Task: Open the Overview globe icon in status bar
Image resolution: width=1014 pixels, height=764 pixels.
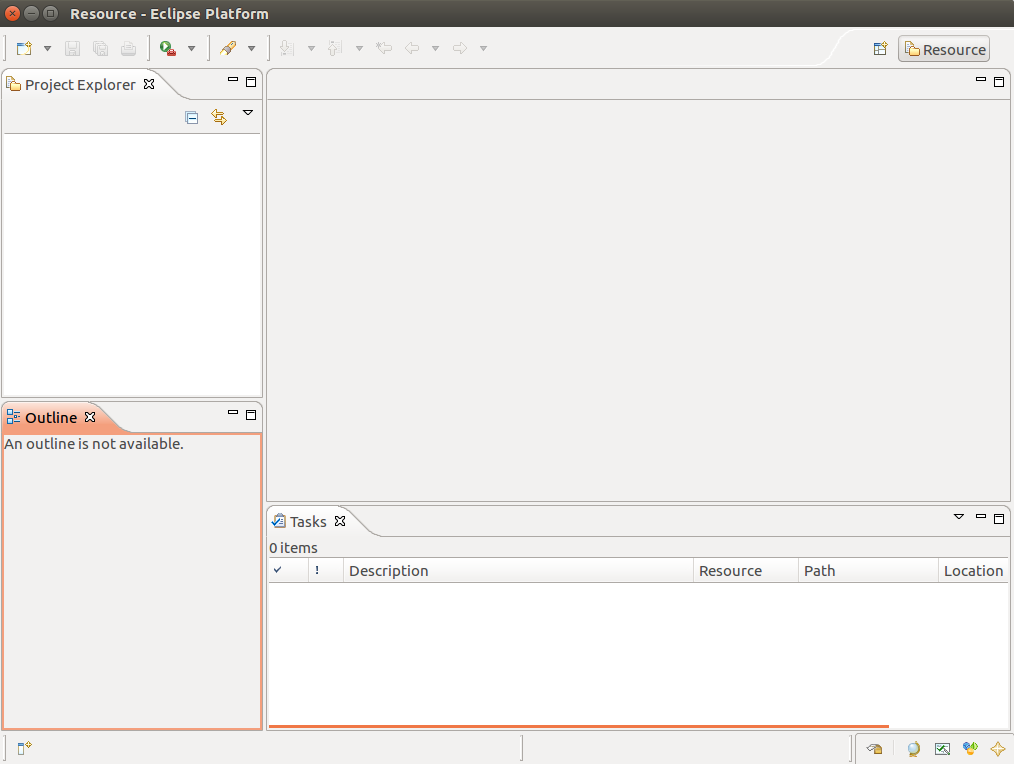Action: click(913, 749)
